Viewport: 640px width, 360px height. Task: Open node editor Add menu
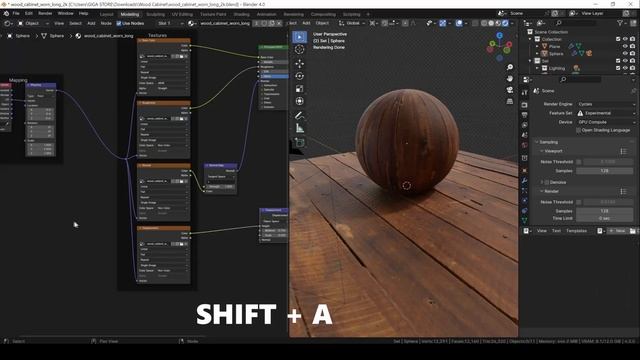[91, 24]
